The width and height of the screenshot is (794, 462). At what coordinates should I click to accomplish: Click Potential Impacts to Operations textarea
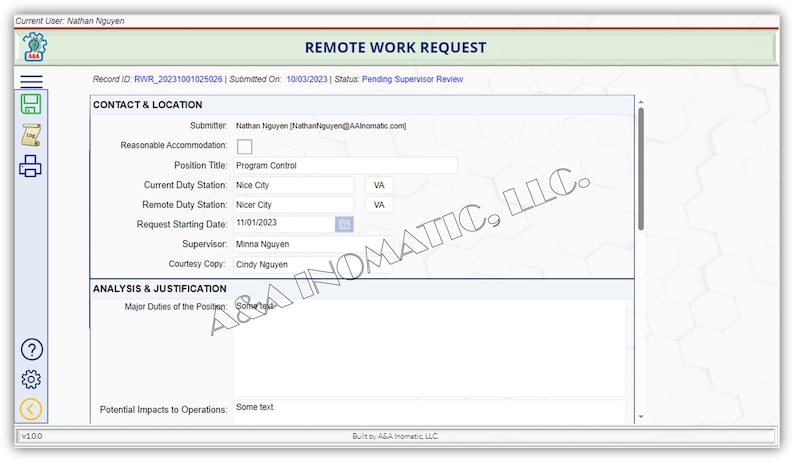(x=429, y=411)
